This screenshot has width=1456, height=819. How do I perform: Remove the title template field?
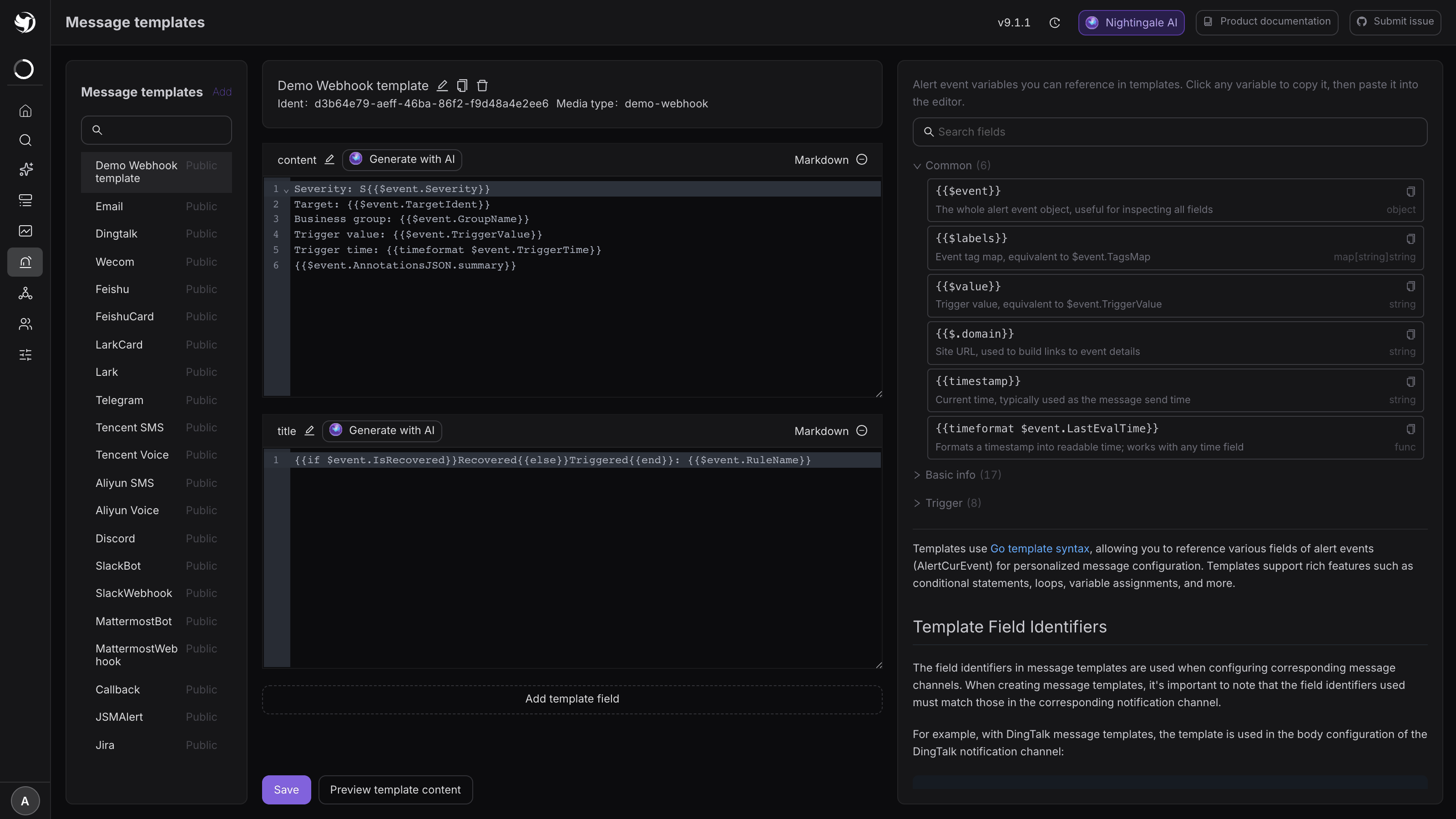[861, 431]
